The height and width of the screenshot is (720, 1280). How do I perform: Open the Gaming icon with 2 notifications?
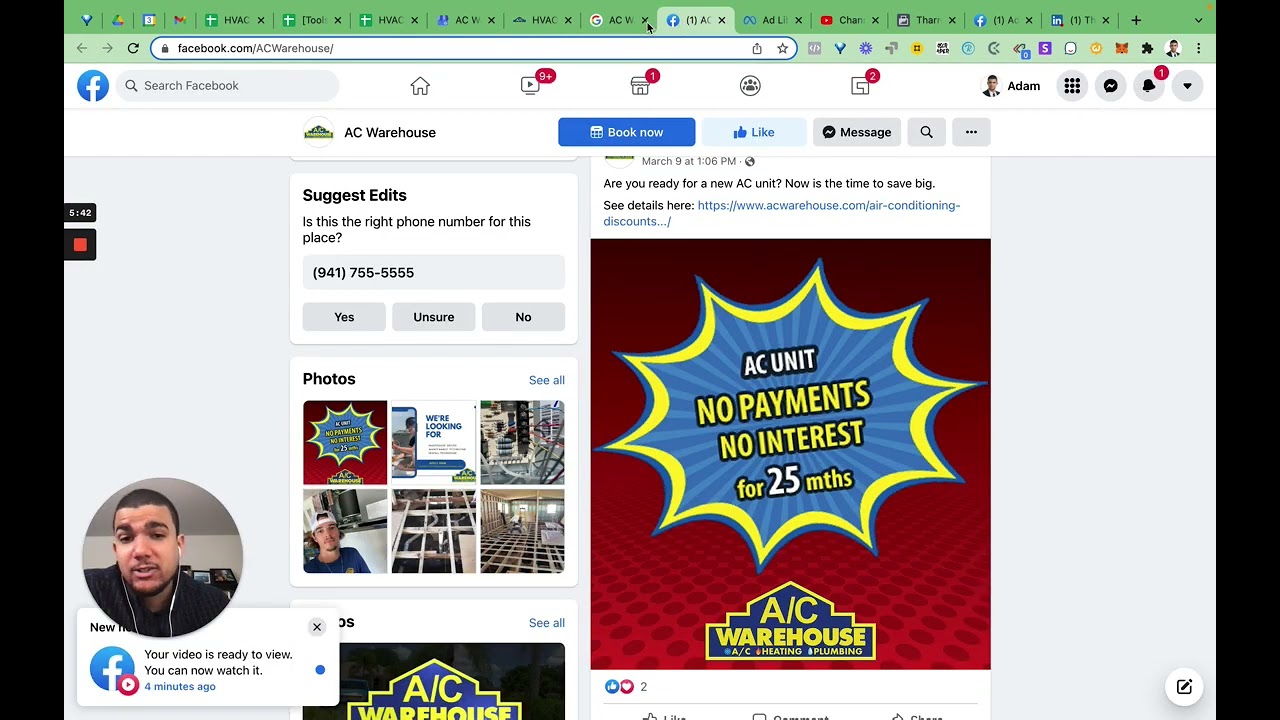pos(860,86)
